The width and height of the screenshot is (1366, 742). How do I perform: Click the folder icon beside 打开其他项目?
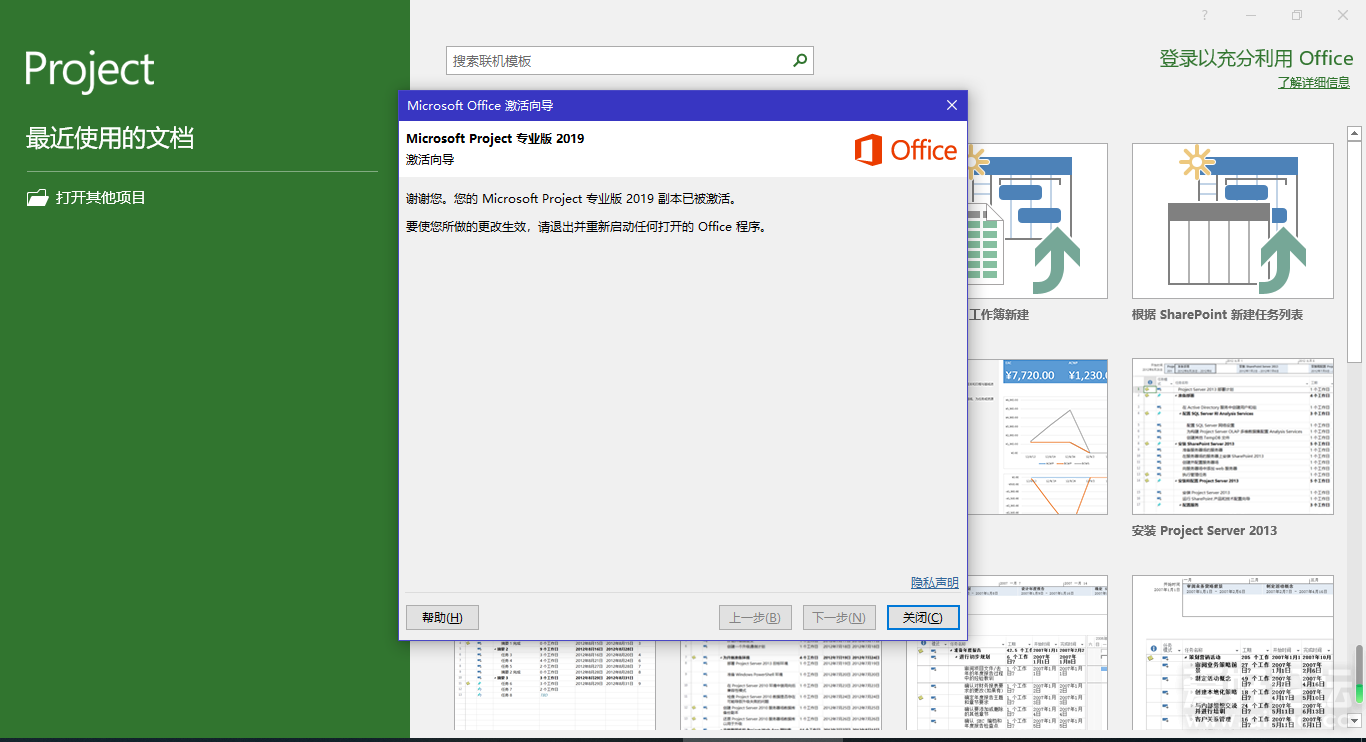tap(37, 198)
